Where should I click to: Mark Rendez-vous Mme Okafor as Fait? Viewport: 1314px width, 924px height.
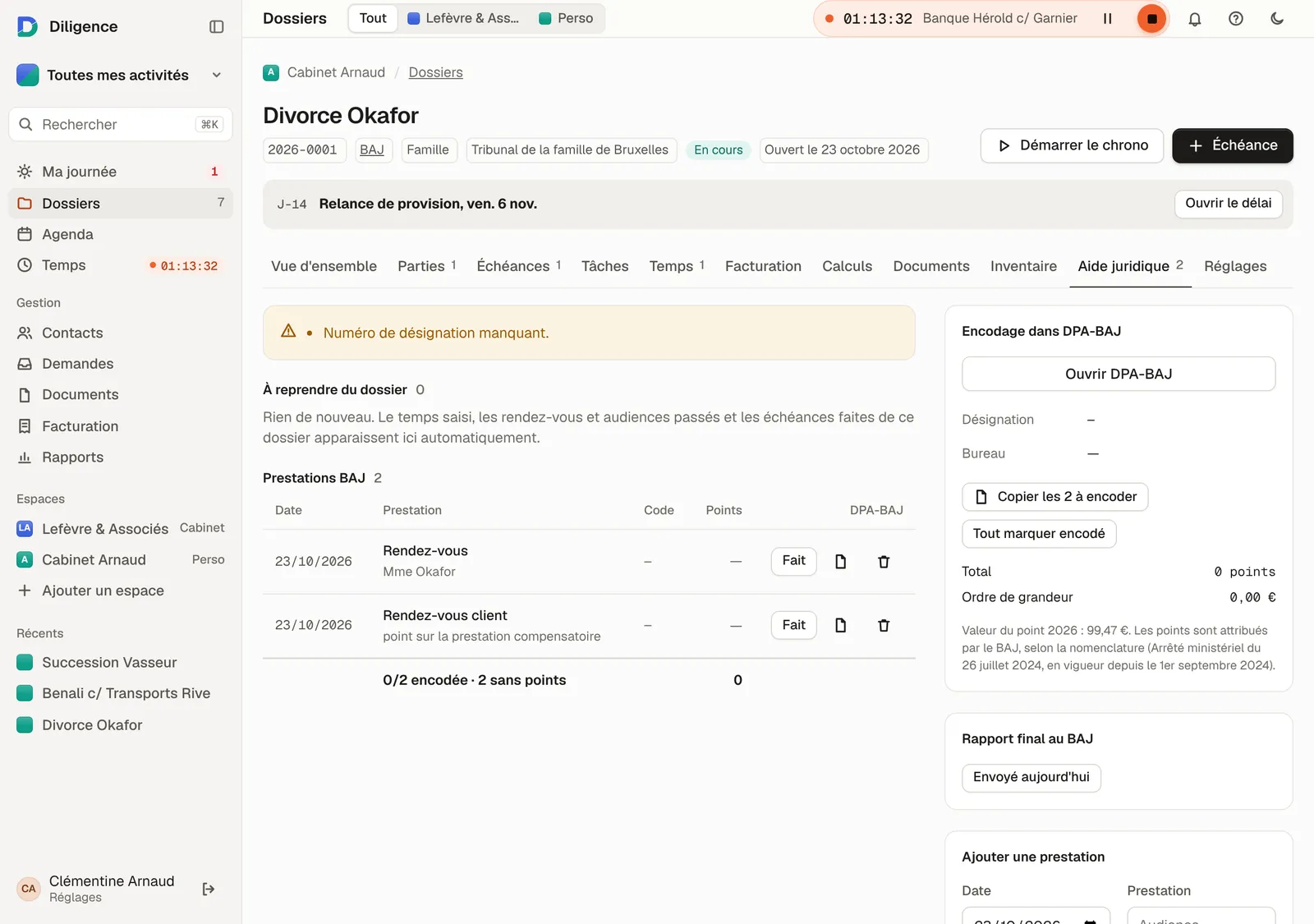793,561
